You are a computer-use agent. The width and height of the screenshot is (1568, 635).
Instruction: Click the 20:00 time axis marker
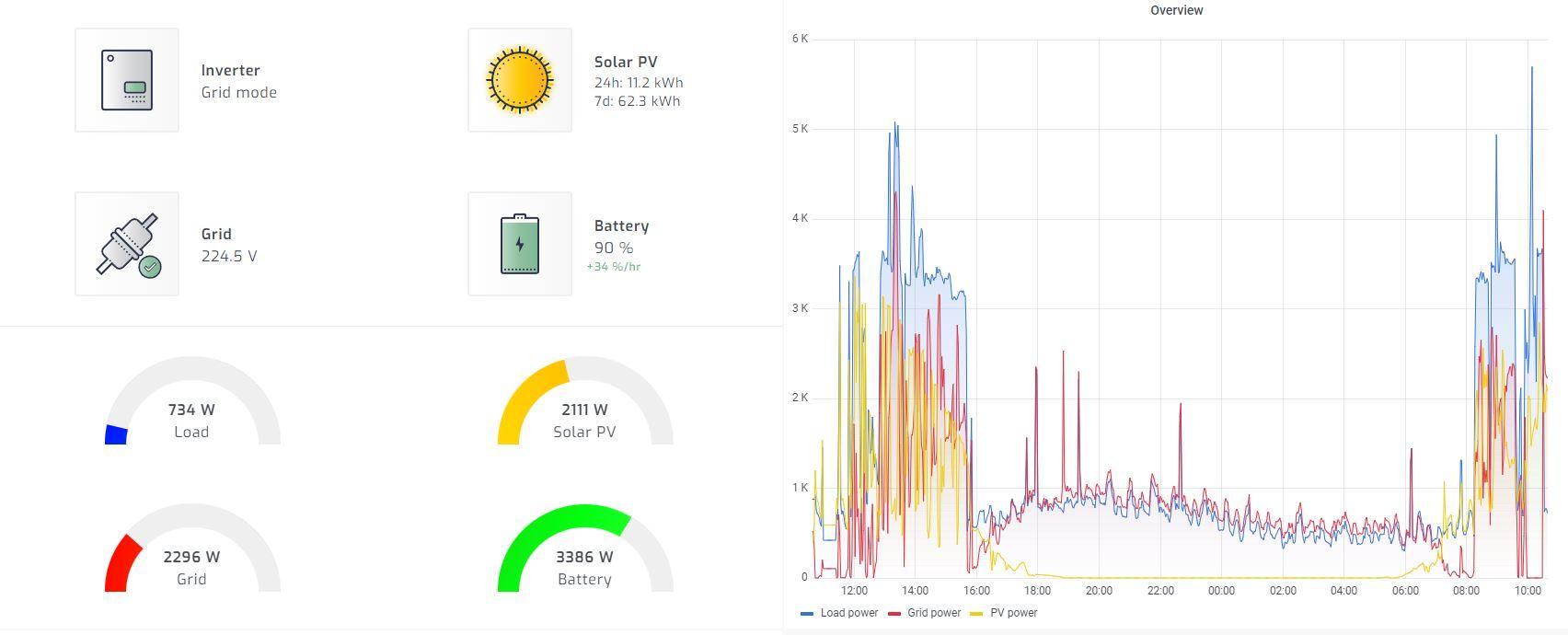coord(1099,591)
